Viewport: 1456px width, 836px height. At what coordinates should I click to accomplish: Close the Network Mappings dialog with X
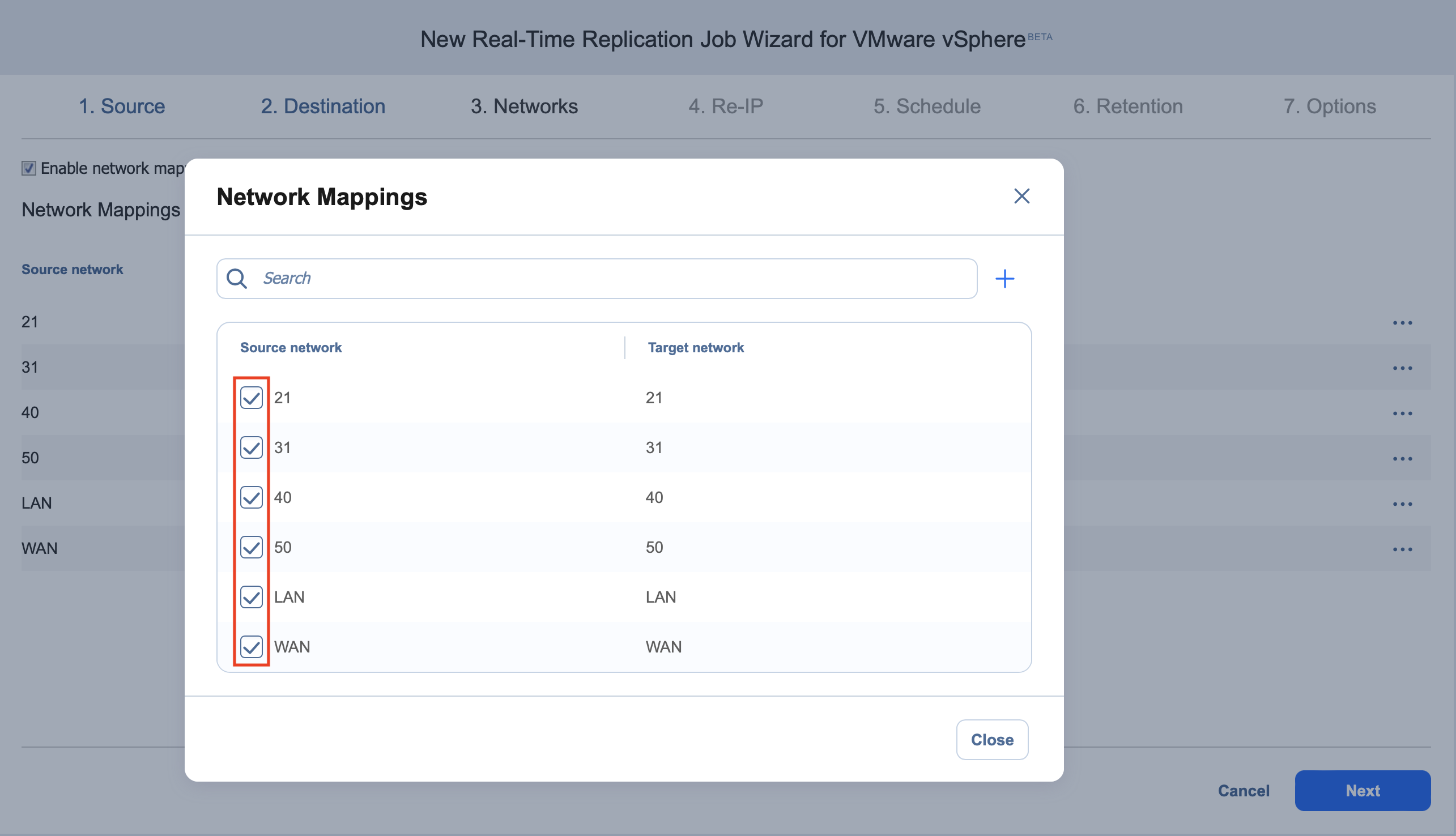pyautogui.click(x=1021, y=197)
